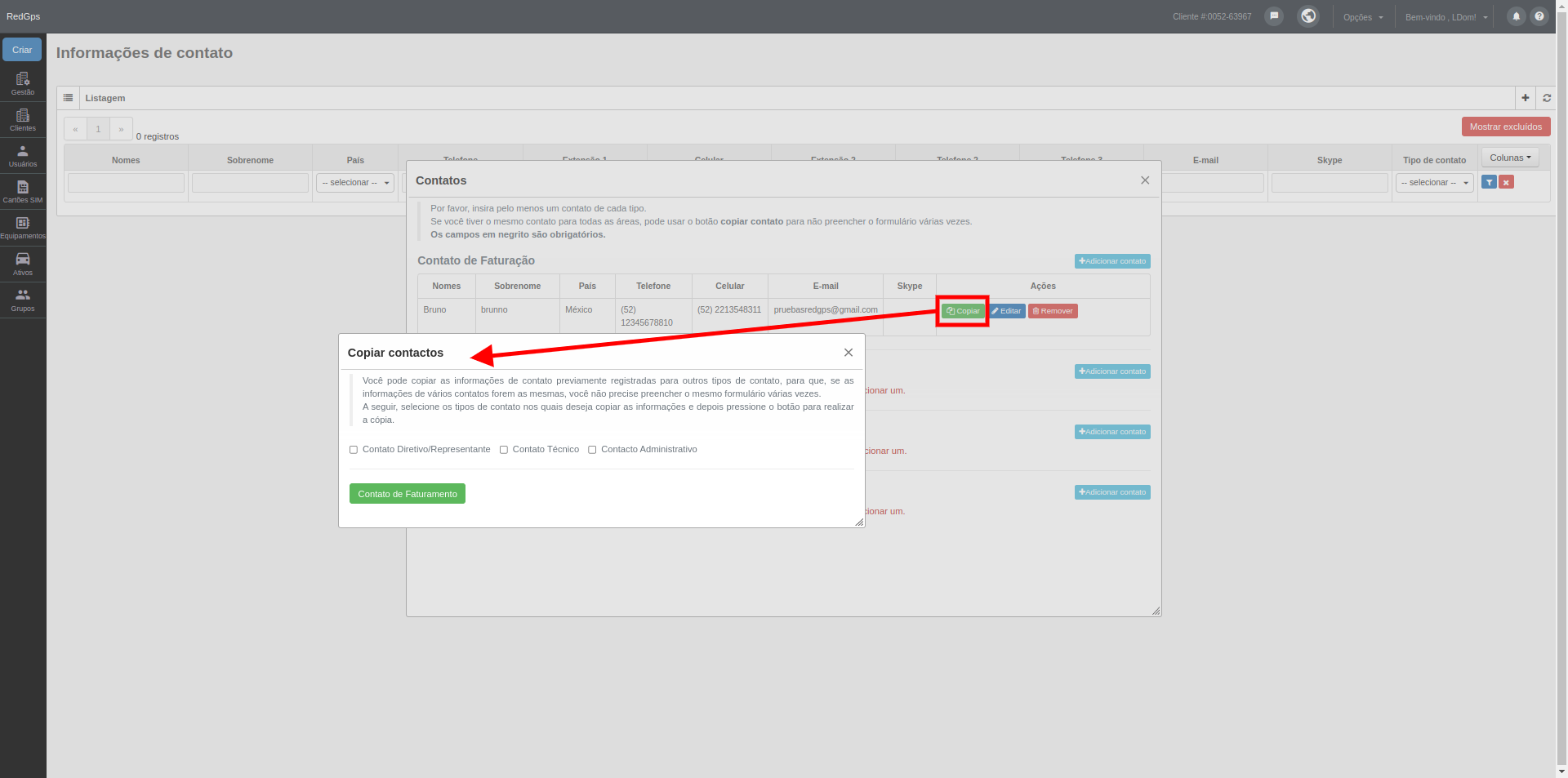Click the globe language icon
This screenshot has height=778, width=1568.
tap(1308, 16)
